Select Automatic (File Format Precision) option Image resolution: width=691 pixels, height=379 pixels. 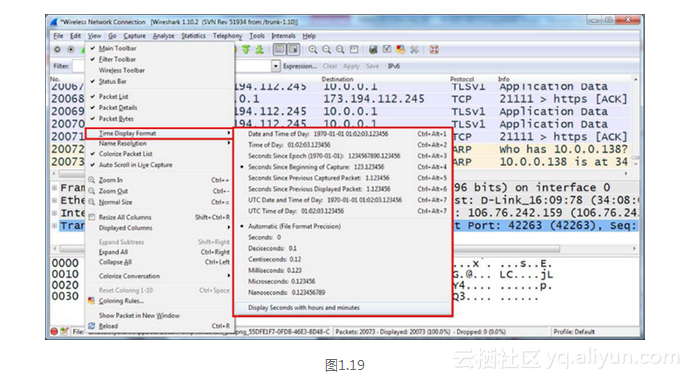tap(343, 226)
